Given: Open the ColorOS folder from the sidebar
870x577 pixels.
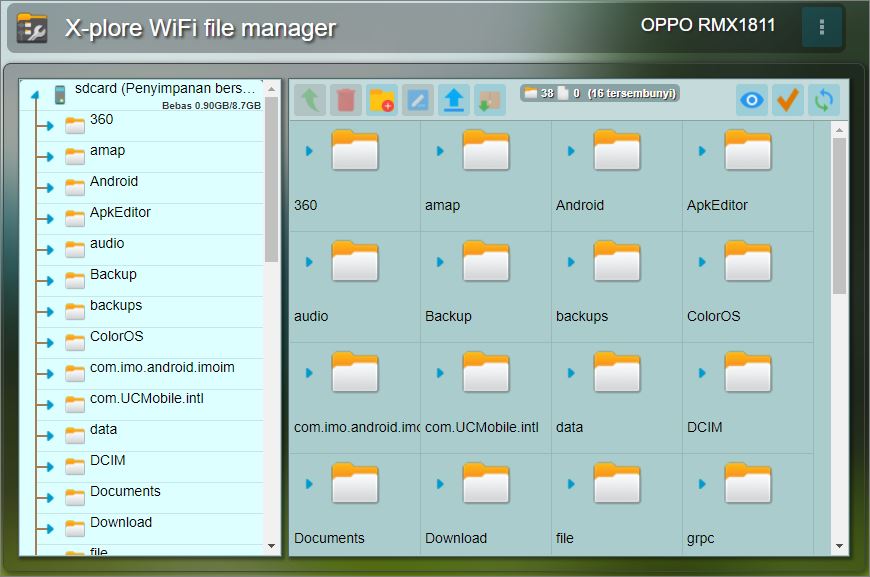Looking at the screenshot, I should coord(113,337).
